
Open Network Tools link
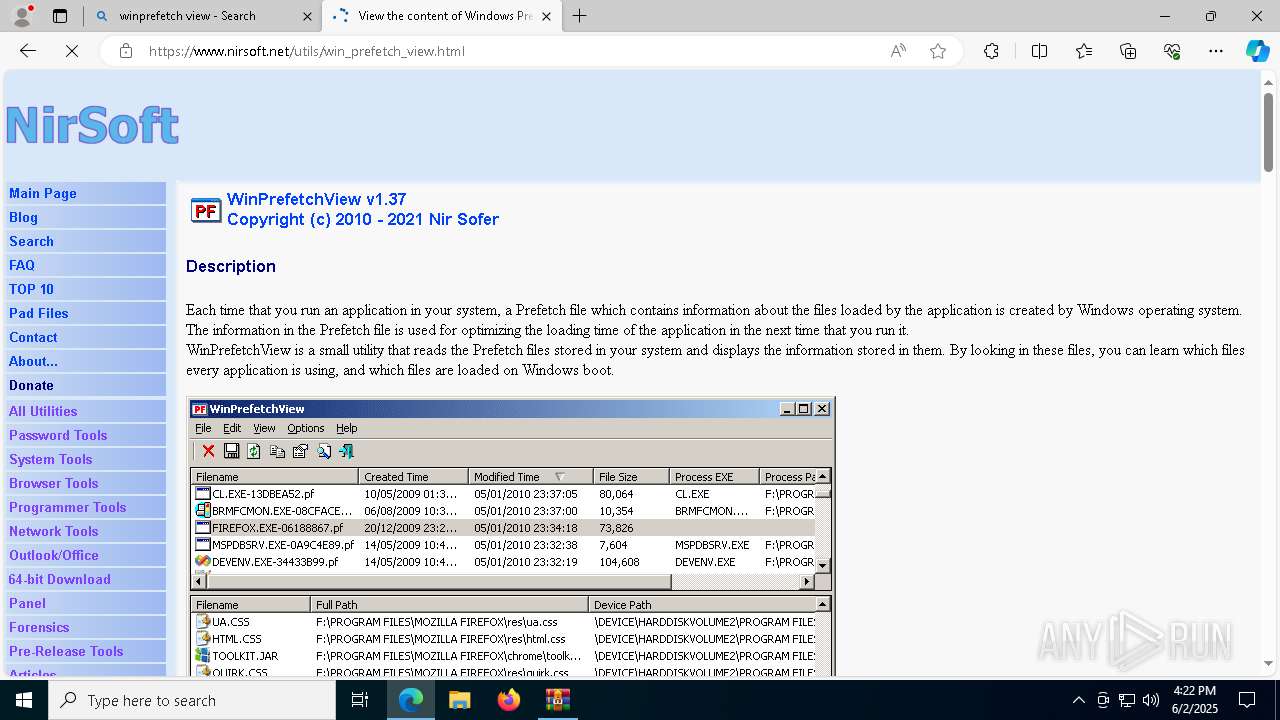pos(54,531)
